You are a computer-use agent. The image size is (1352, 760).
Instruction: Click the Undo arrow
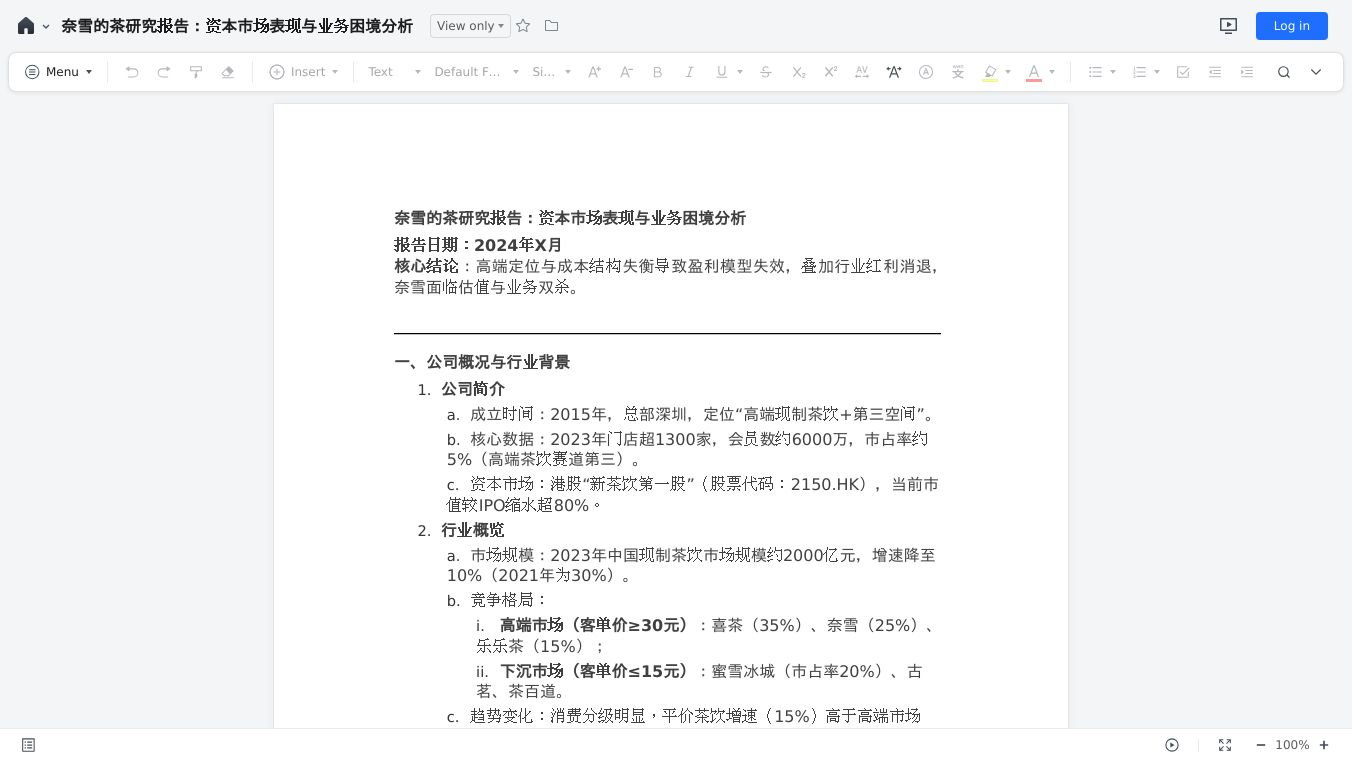[132, 72]
